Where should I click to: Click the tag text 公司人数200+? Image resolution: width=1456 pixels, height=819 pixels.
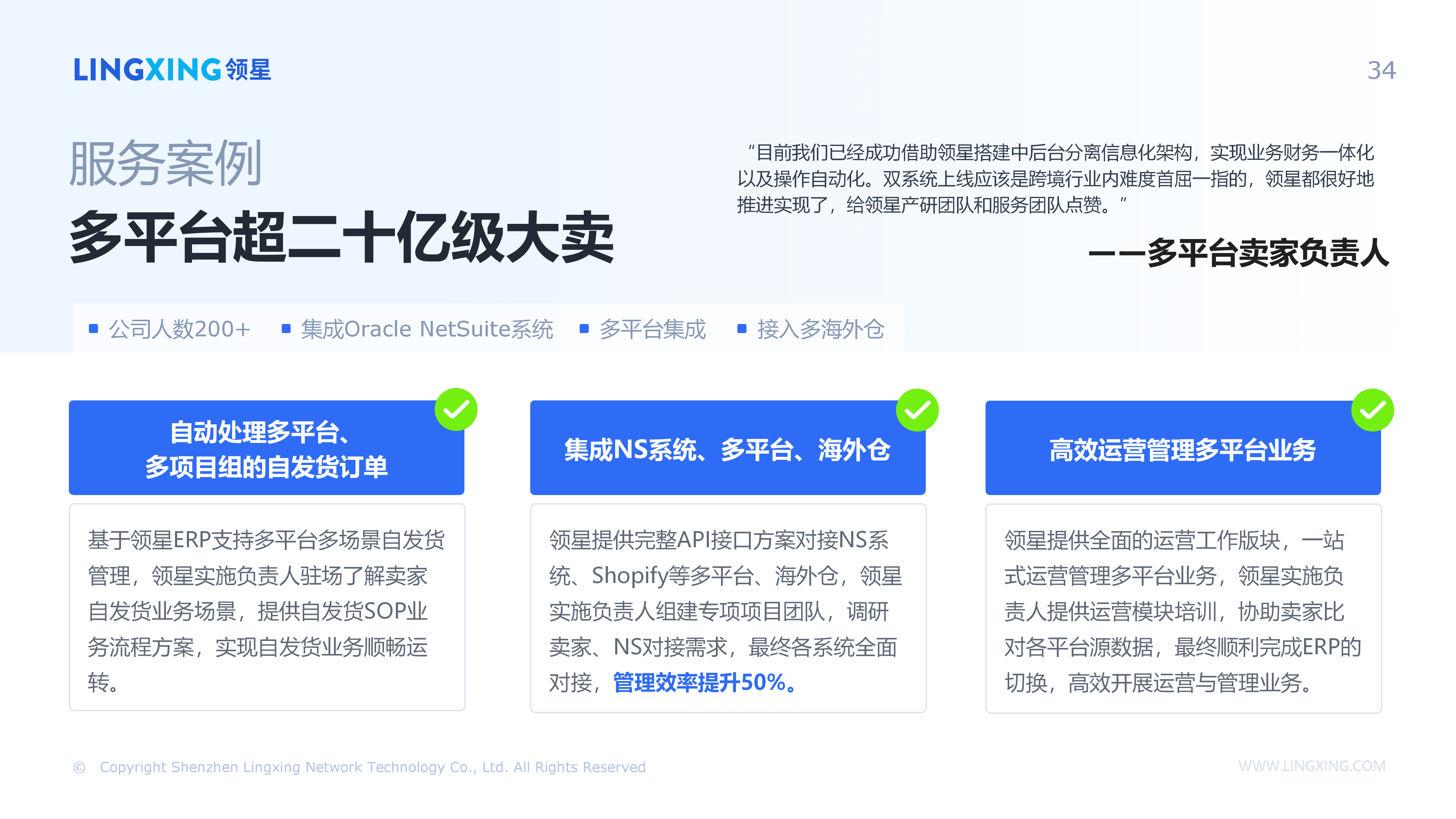point(180,329)
